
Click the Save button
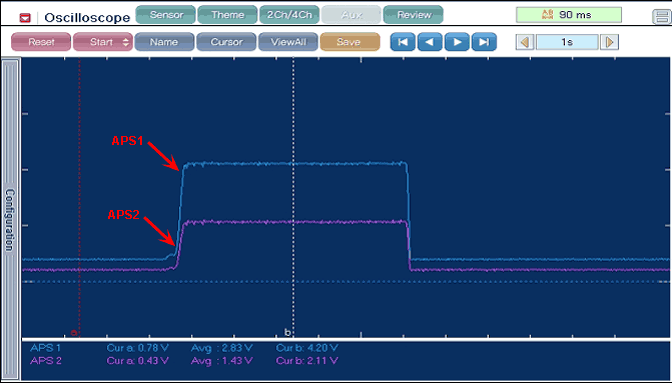tap(350, 42)
